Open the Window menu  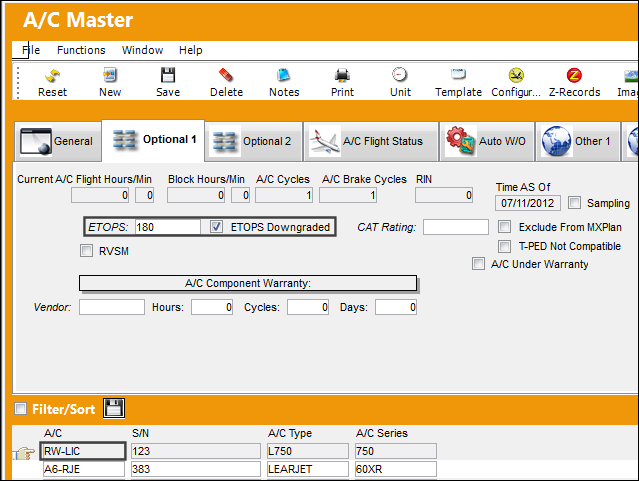point(143,50)
